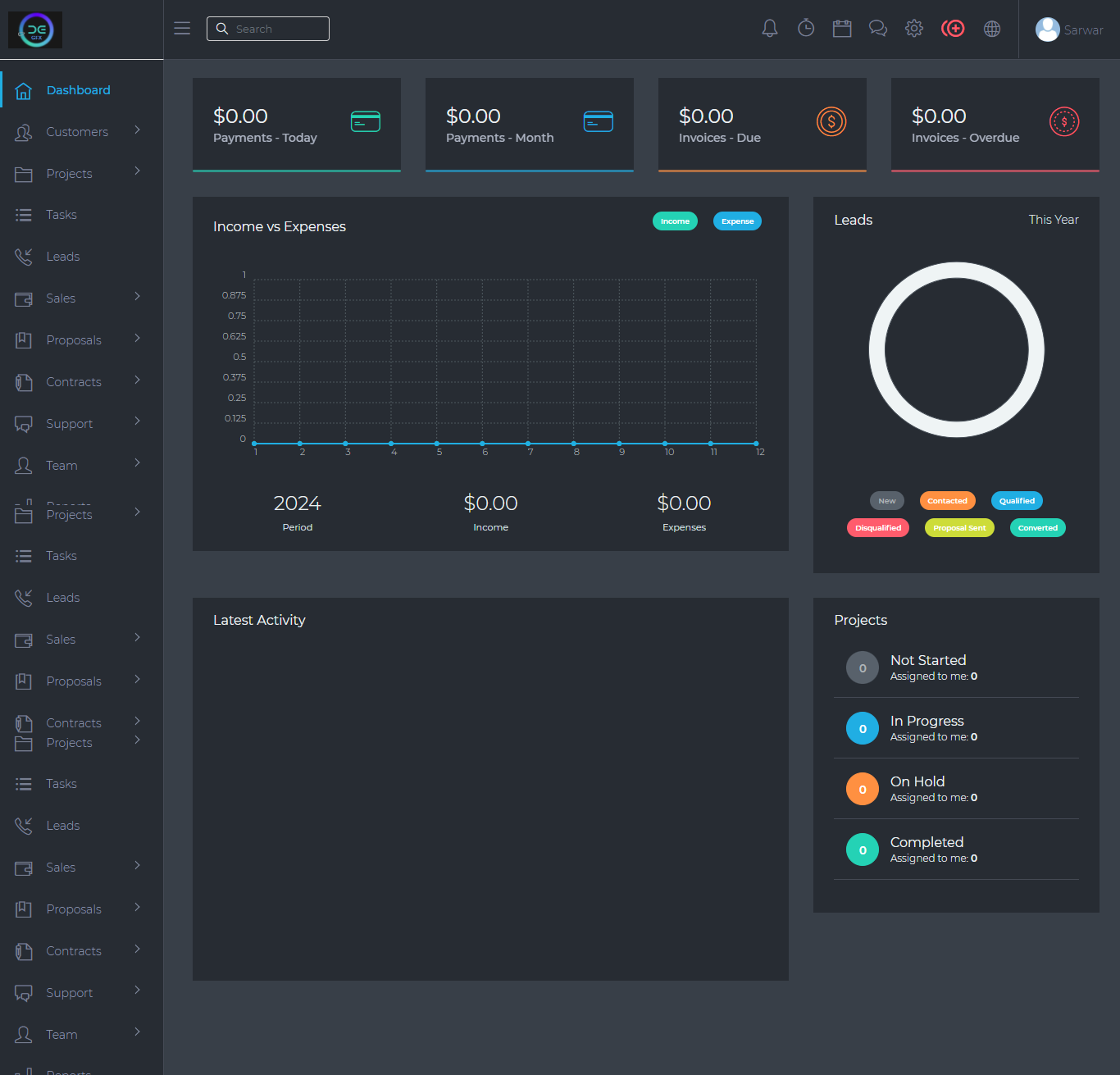Toggle the Income legend badge
The image size is (1120, 1075).
[x=675, y=221]
